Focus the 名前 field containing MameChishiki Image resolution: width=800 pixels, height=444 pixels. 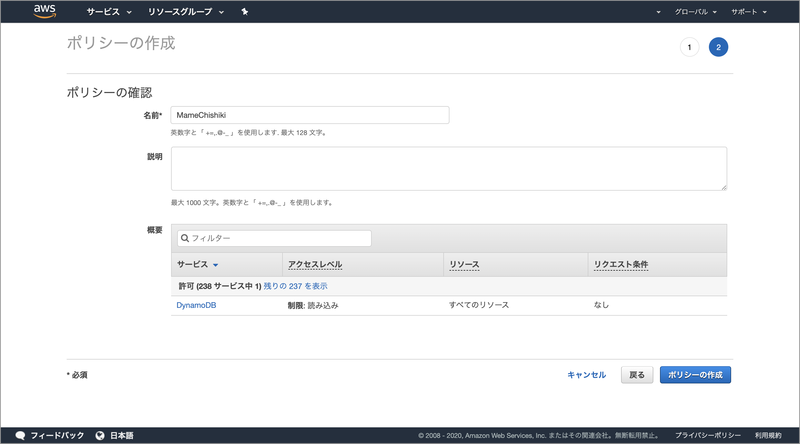tap(310, 115)
